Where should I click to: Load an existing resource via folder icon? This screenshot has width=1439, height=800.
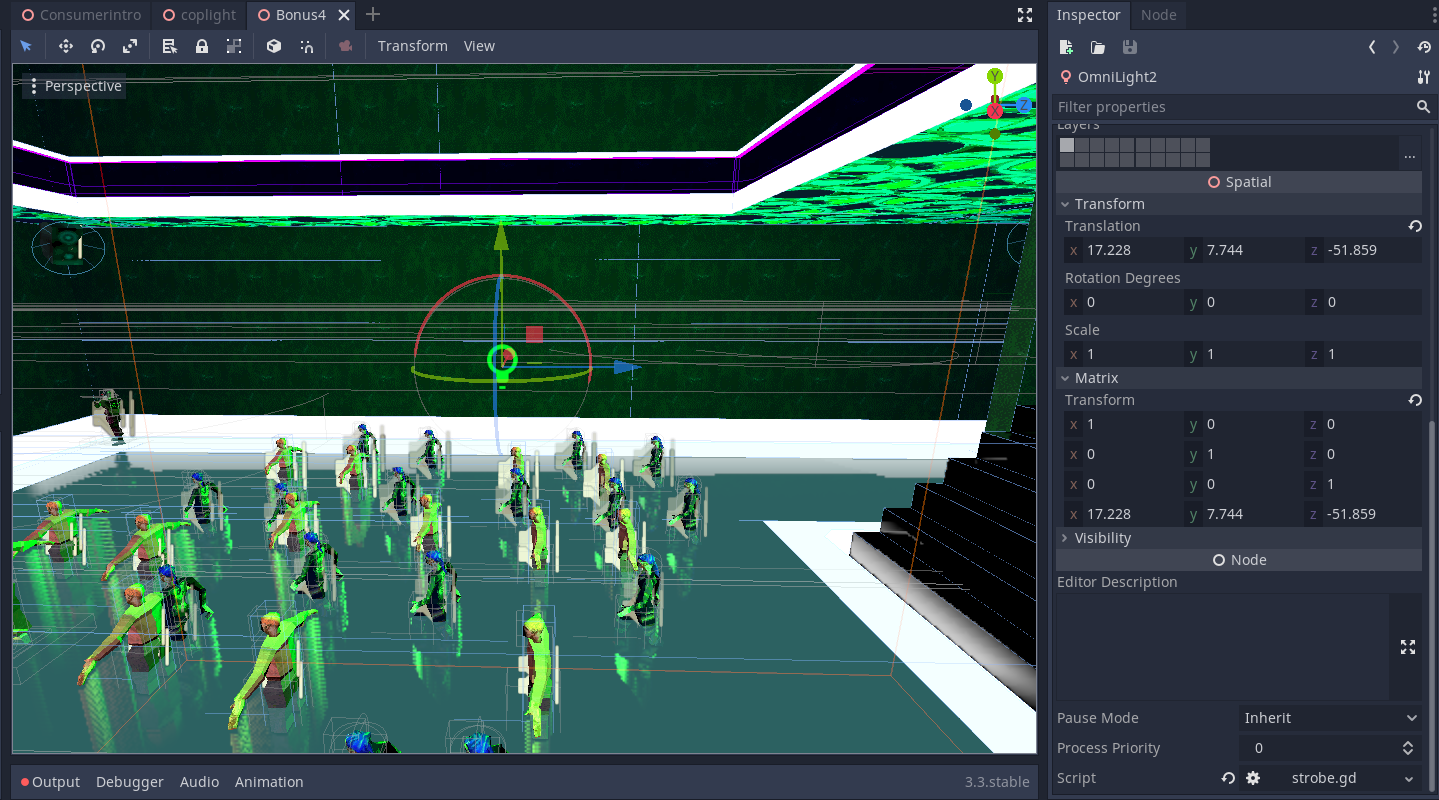pyautogui.click(x=1098, y=47)
